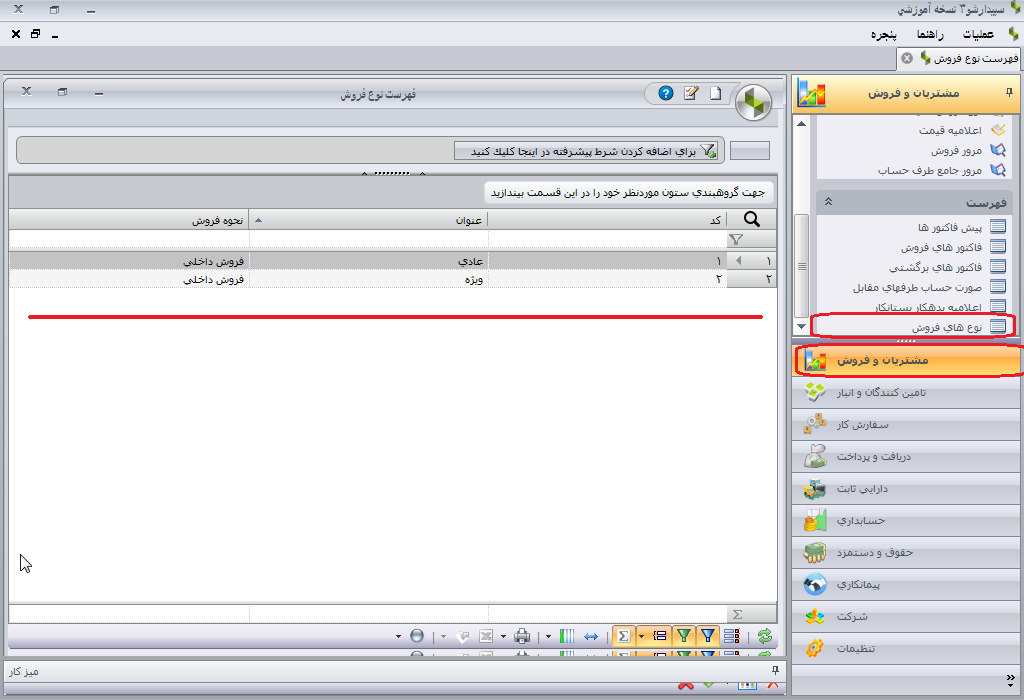The width and height of the screenshot is (1024, 700).
Task: Click the green striped columns icon
Action: coord(567,635)
